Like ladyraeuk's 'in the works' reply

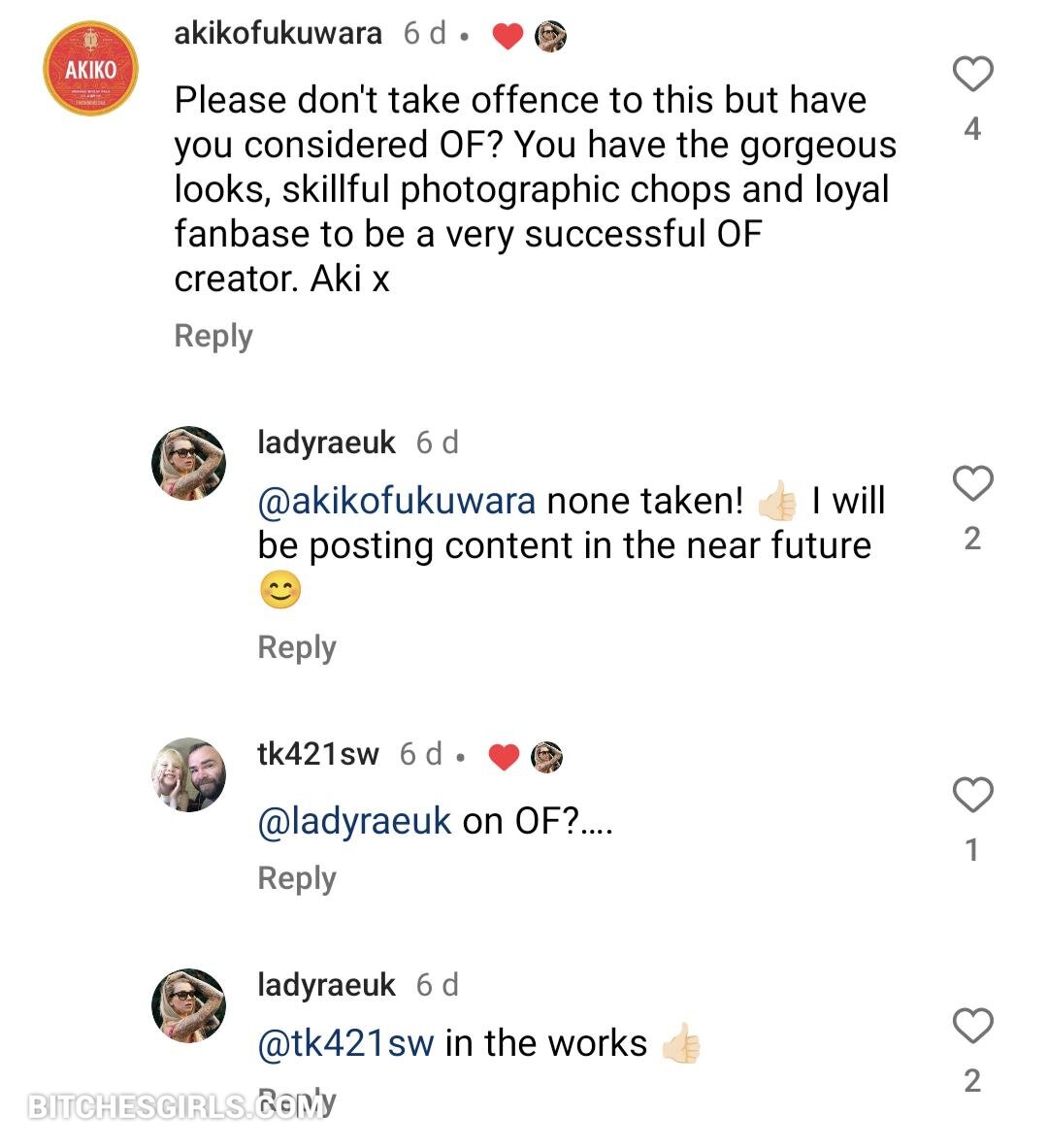click(x=972, y=1026)
